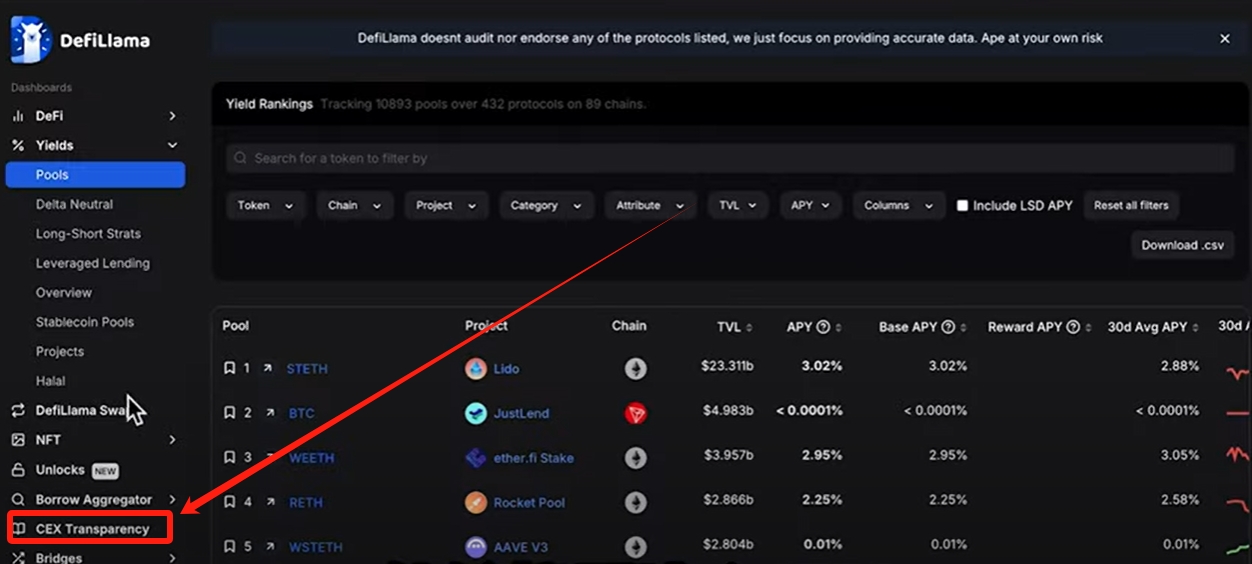
Task: Toggle the Include LSD APY checkbox
Action: click(962, 206)
